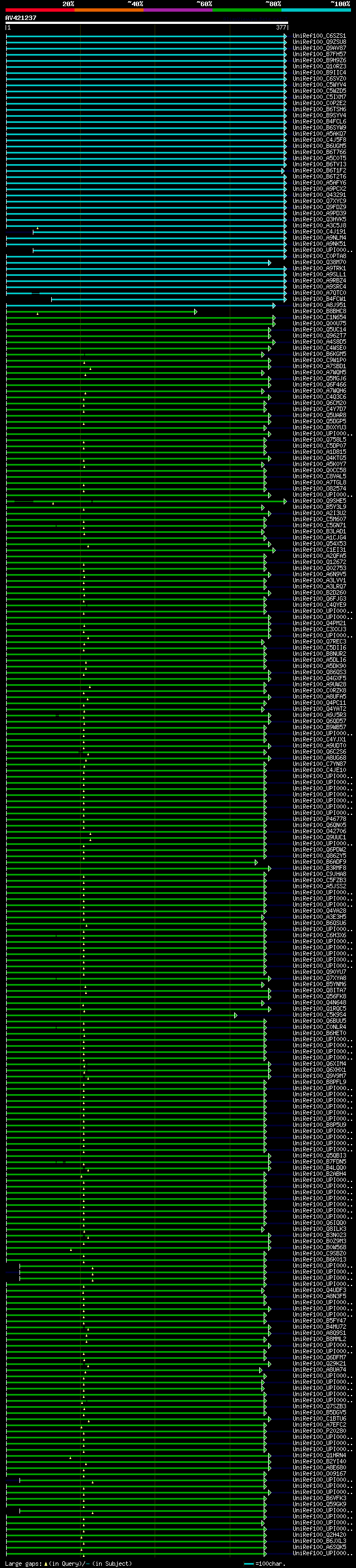Open hit UniRef100_Q9AV87
356x1568 pixels.
319,48
